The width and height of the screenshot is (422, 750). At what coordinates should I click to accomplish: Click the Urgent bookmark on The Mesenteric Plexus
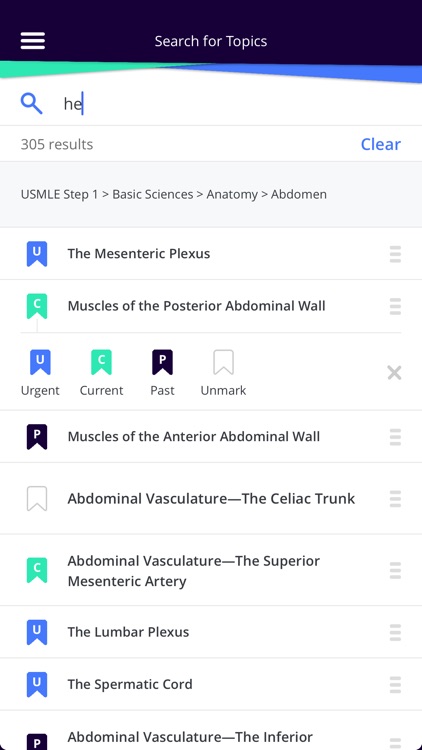(x=37, y=254)
